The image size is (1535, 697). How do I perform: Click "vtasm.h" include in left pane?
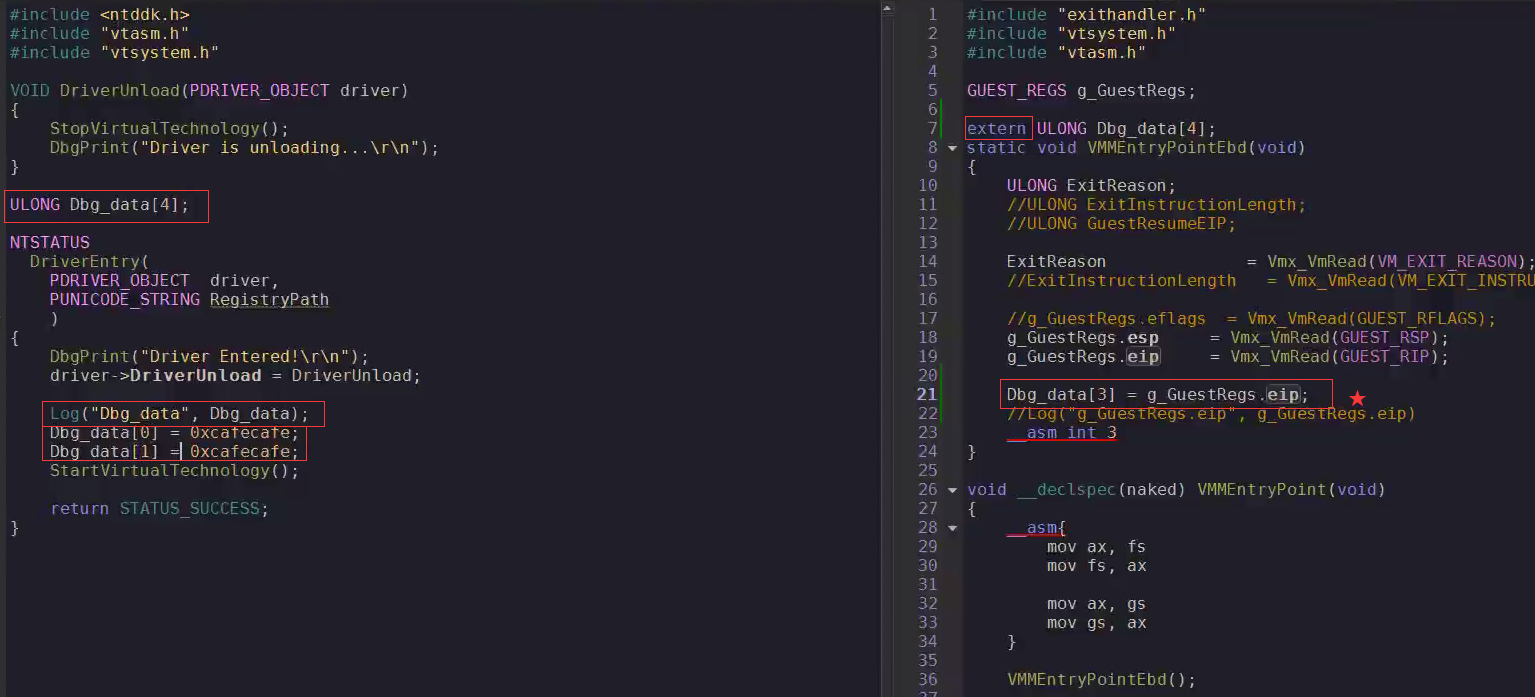click(144, 34)
